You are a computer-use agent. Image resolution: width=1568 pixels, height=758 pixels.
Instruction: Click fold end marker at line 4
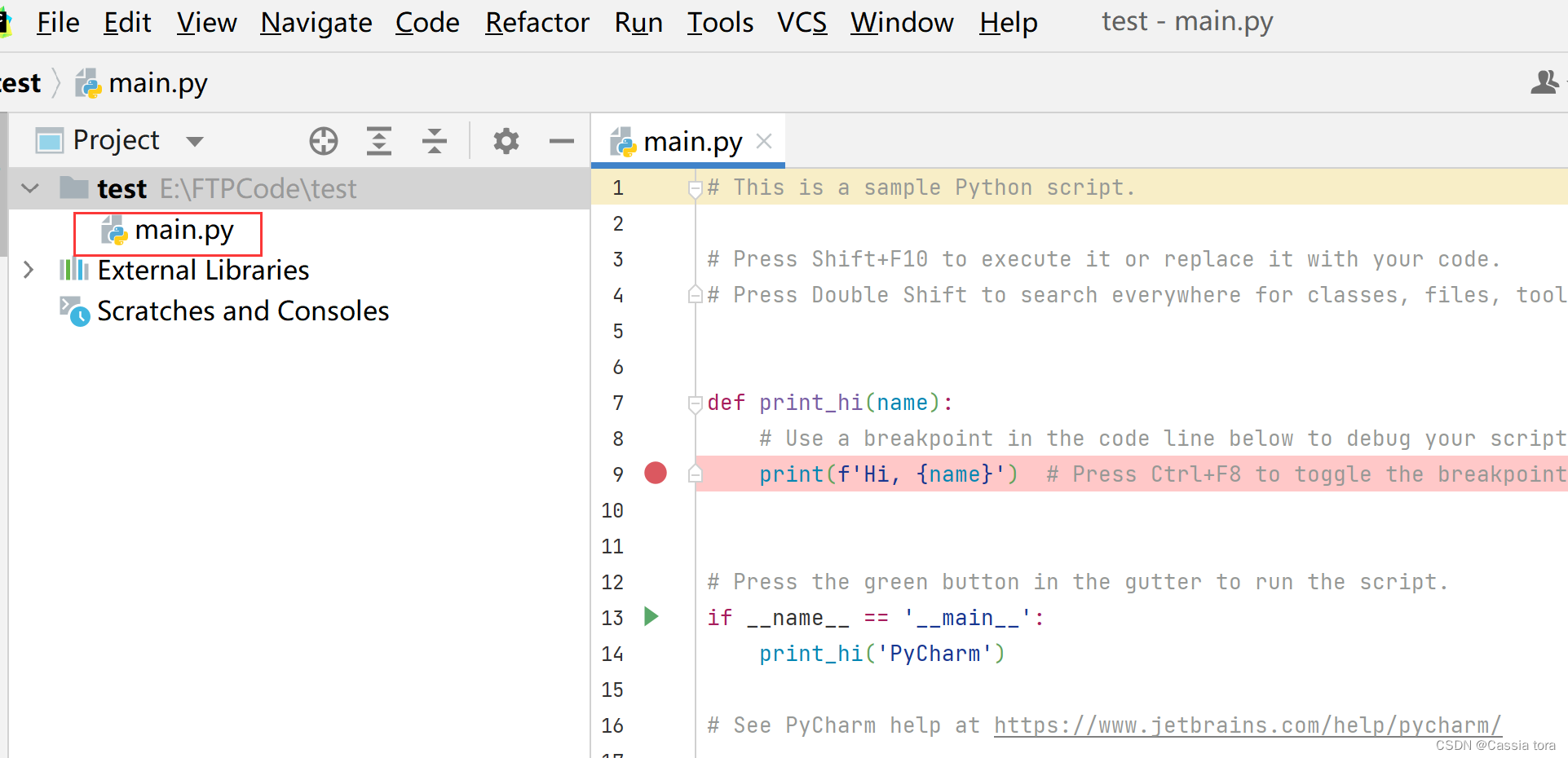[x=696, y=294]
